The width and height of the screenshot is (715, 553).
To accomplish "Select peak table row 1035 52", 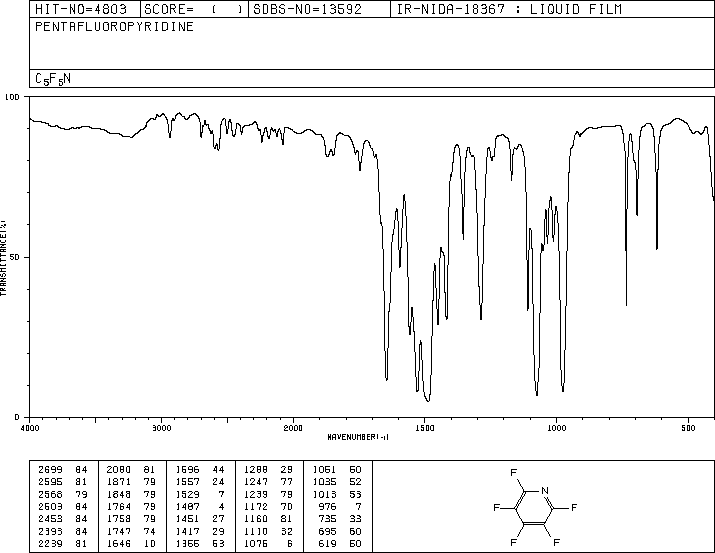I will (337, 481).
